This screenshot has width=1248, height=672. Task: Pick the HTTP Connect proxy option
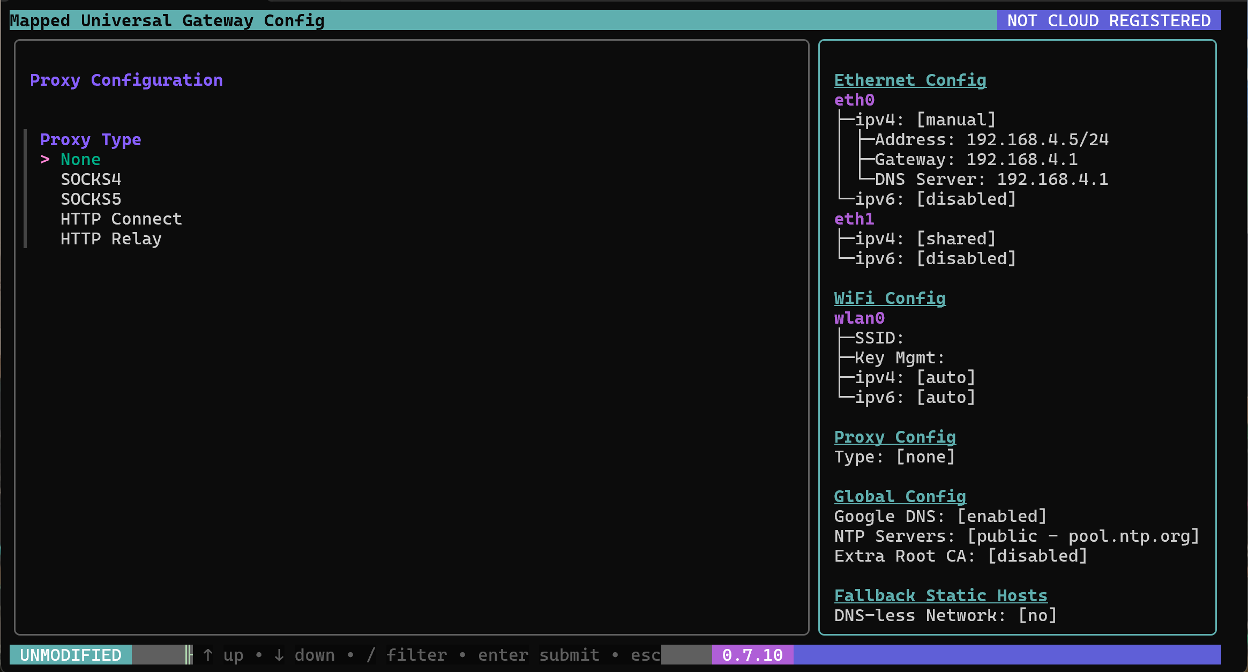tap(121, 219)
